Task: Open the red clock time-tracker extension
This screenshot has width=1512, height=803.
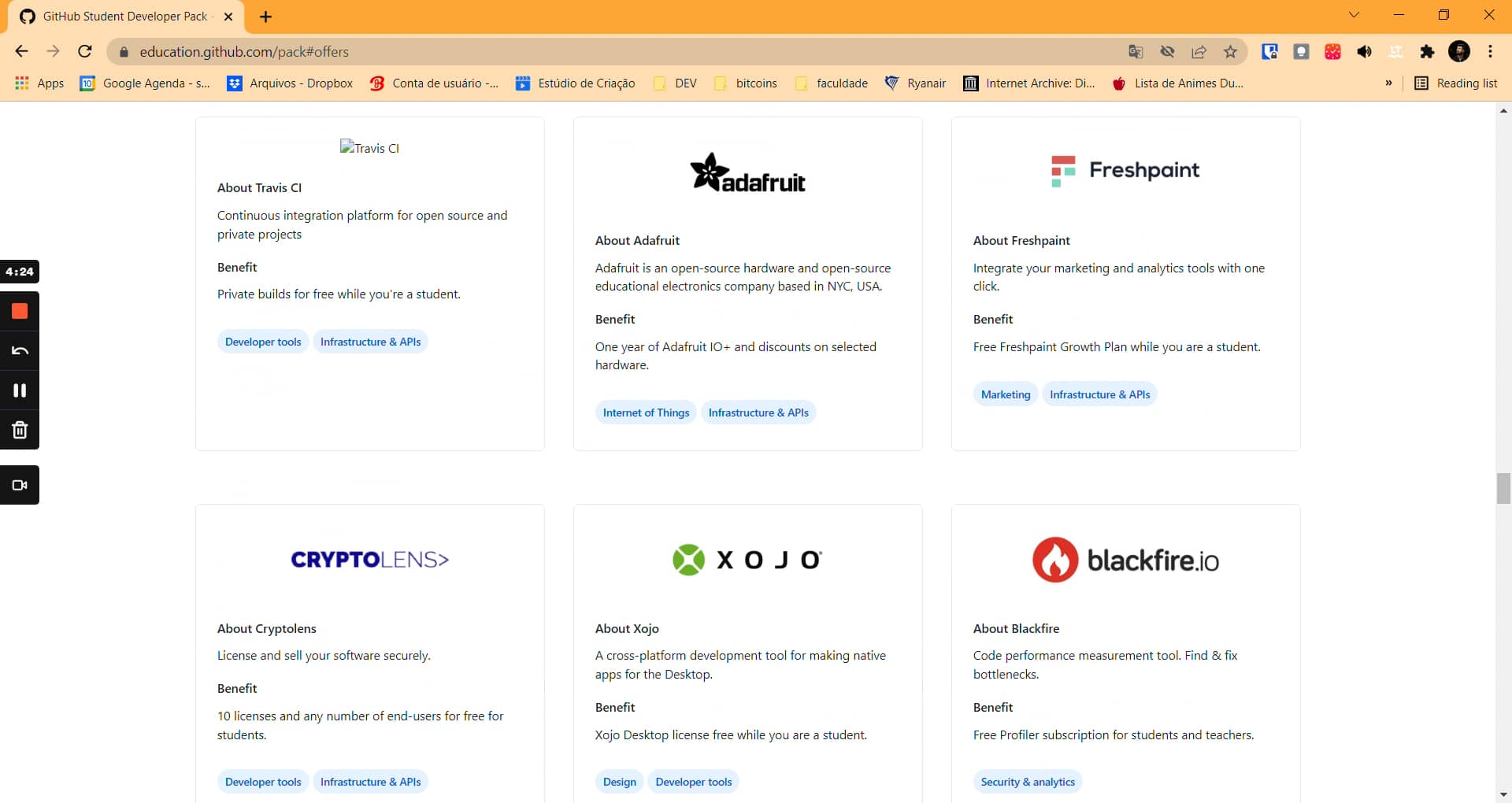Action: (1333, 52)
